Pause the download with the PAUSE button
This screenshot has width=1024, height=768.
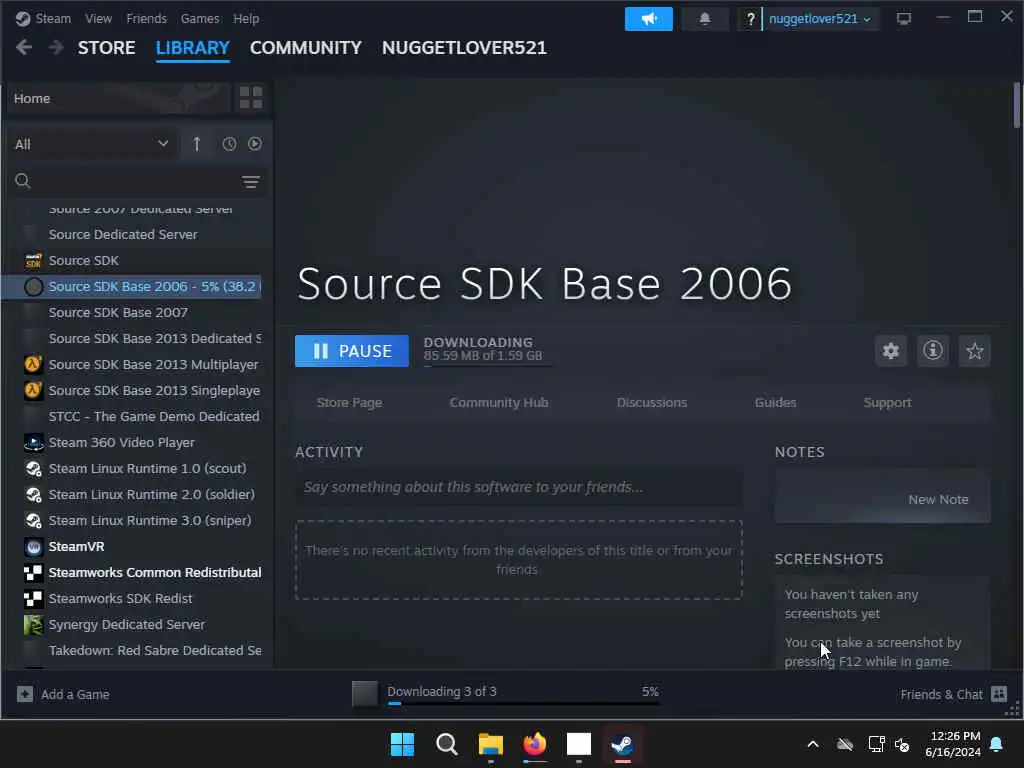[x=351, y=351]
